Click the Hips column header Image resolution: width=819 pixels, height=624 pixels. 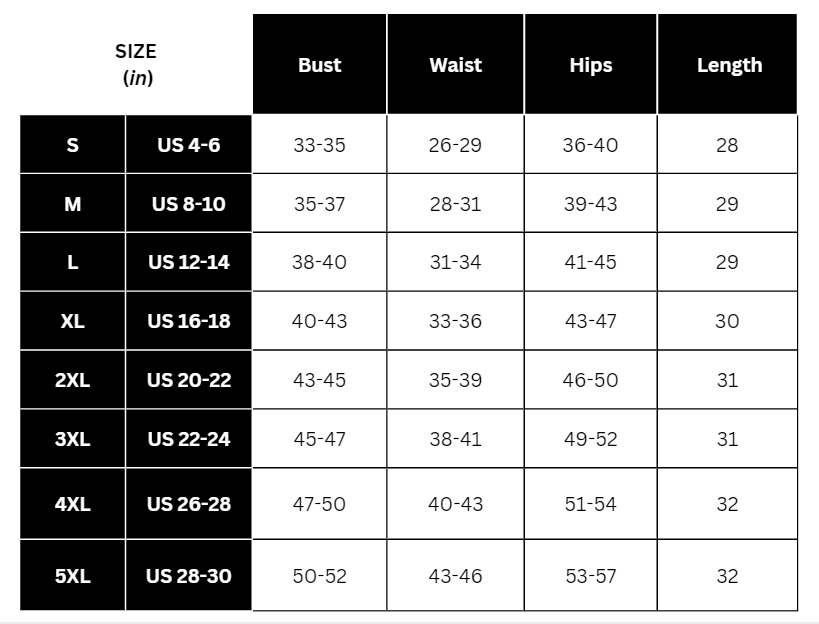click(590, 64)
